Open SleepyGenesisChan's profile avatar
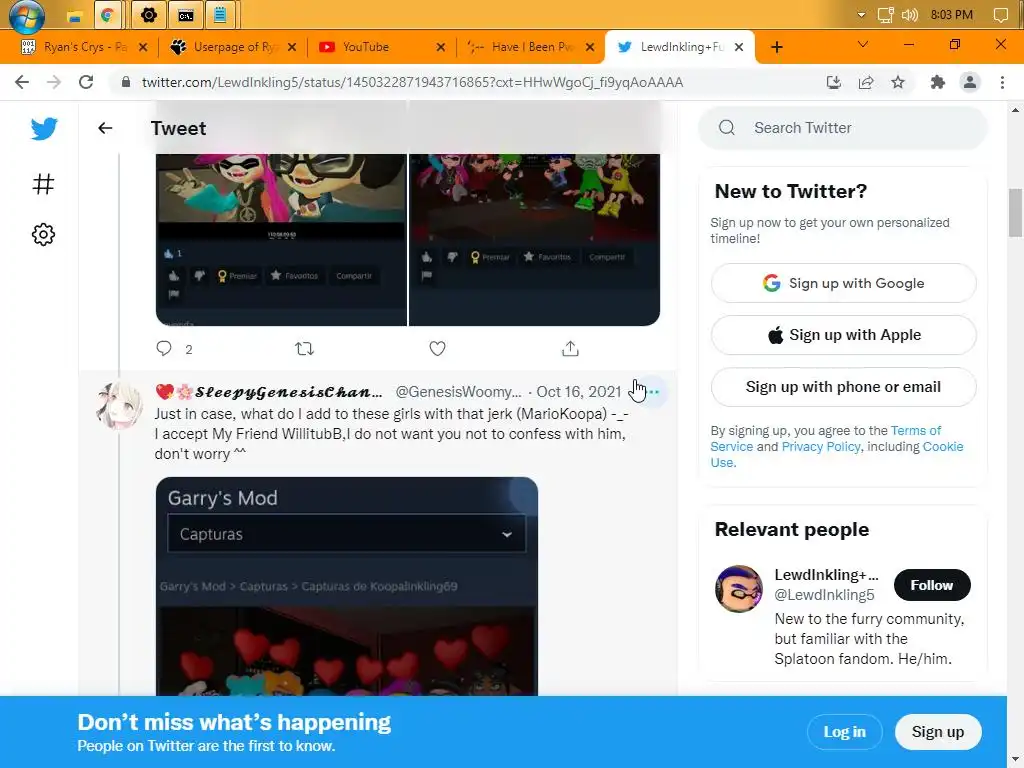 [119, 406]
